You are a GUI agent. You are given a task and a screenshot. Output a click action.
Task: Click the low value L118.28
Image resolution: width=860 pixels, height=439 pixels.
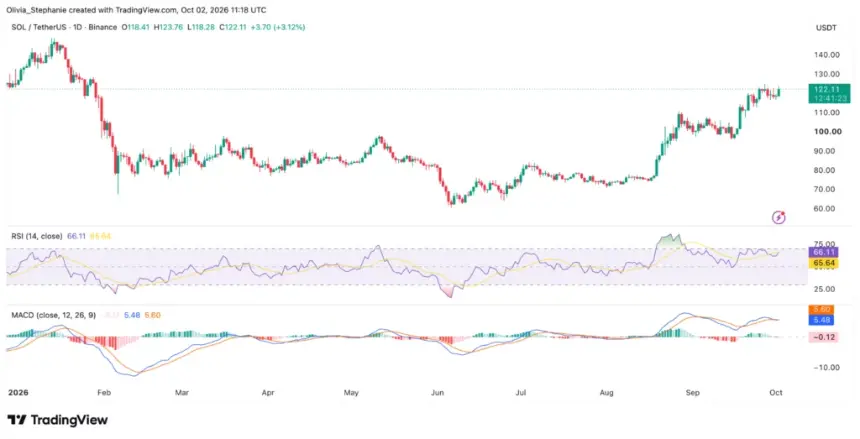click(203, 27)
